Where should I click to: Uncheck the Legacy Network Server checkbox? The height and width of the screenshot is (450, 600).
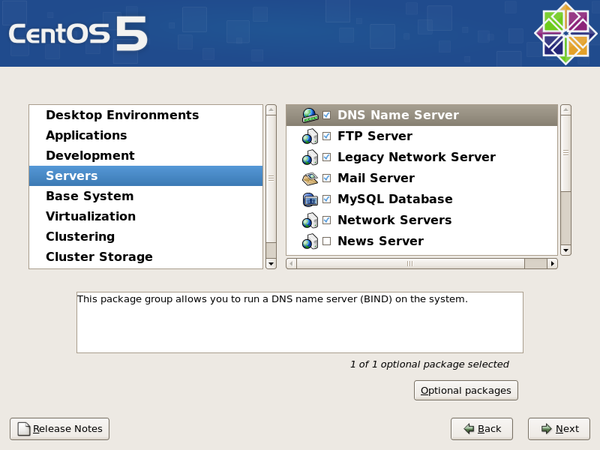tap(326, 157)
